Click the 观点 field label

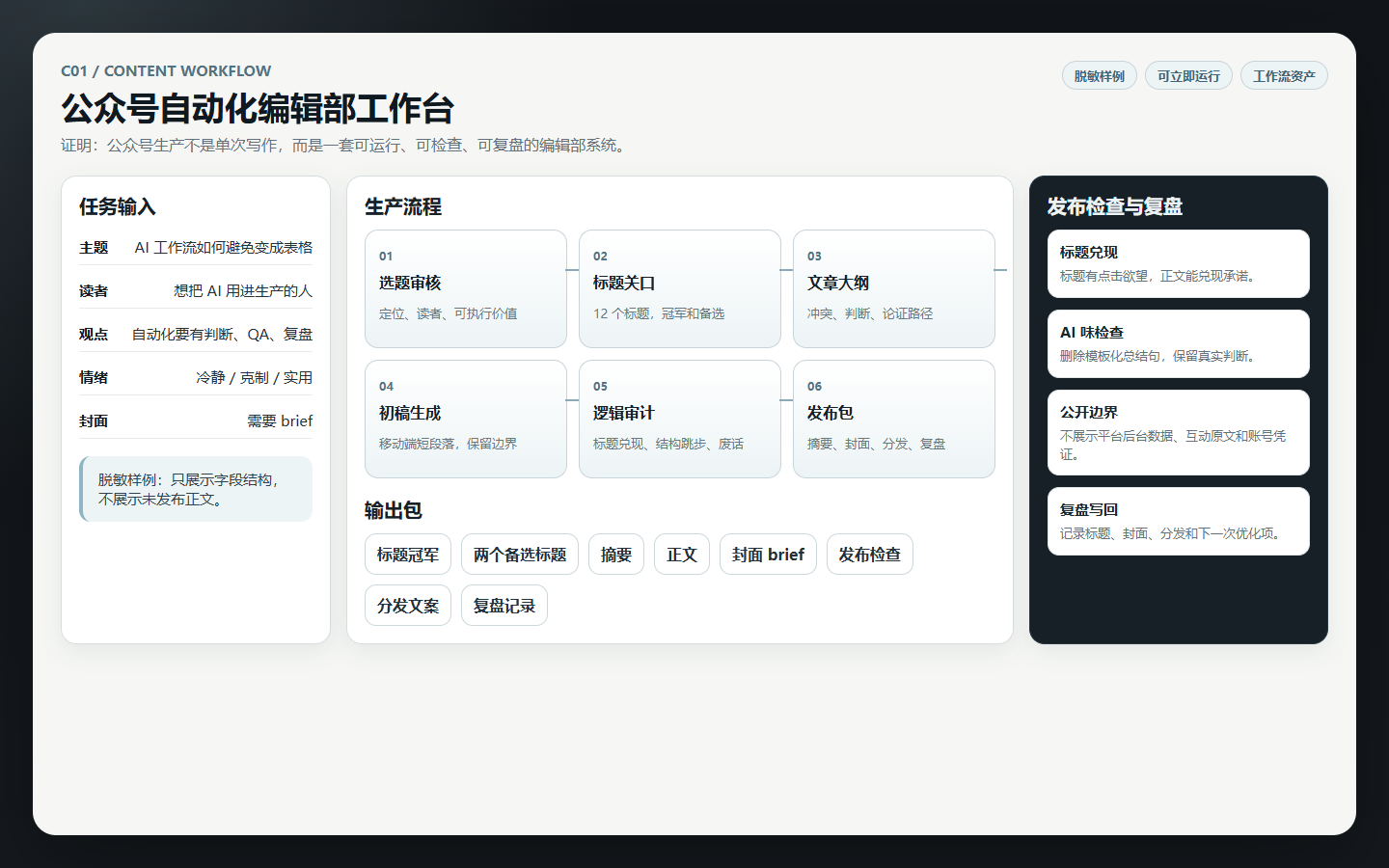click(x=94, y=335)
